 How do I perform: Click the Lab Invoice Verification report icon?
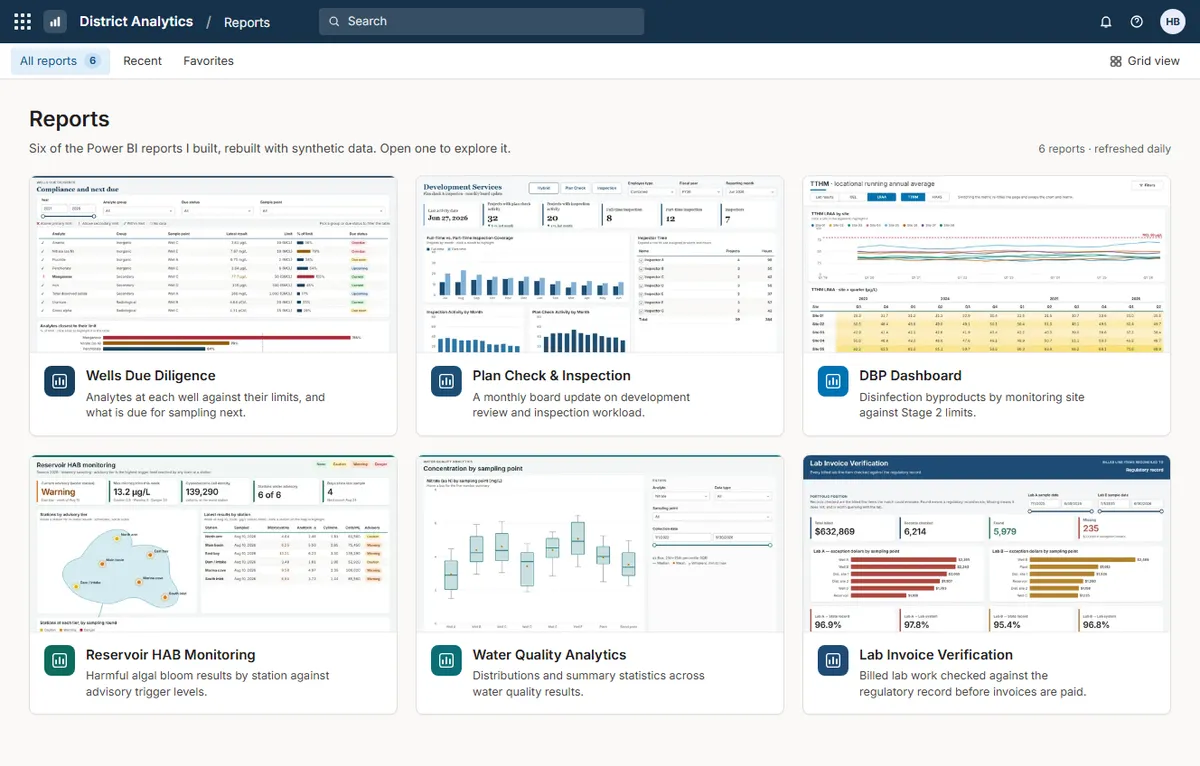(833, 659)
